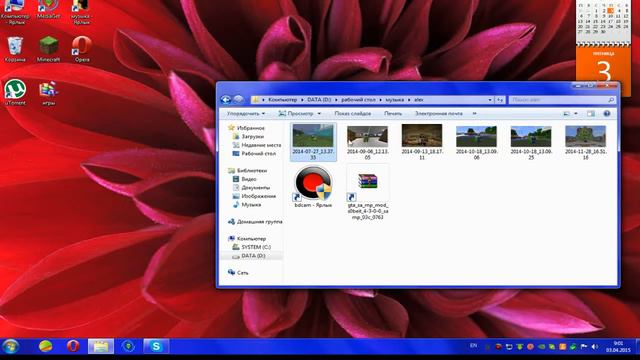Launch Opera from the desktop icon

click(82, 49)
